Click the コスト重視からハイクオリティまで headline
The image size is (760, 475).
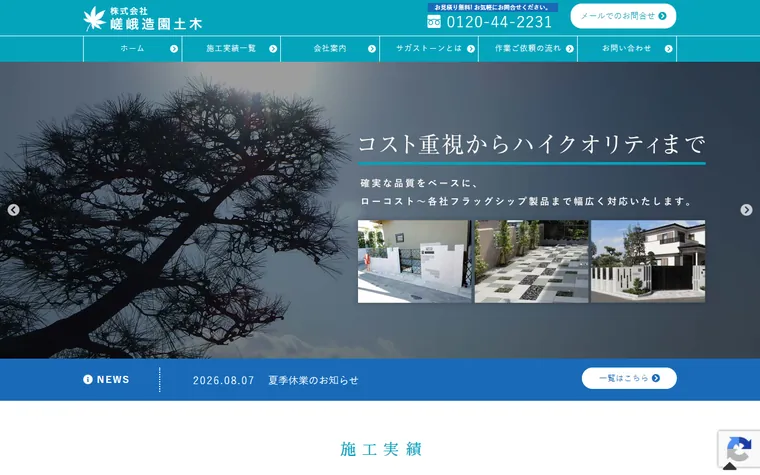coord(531,144)
